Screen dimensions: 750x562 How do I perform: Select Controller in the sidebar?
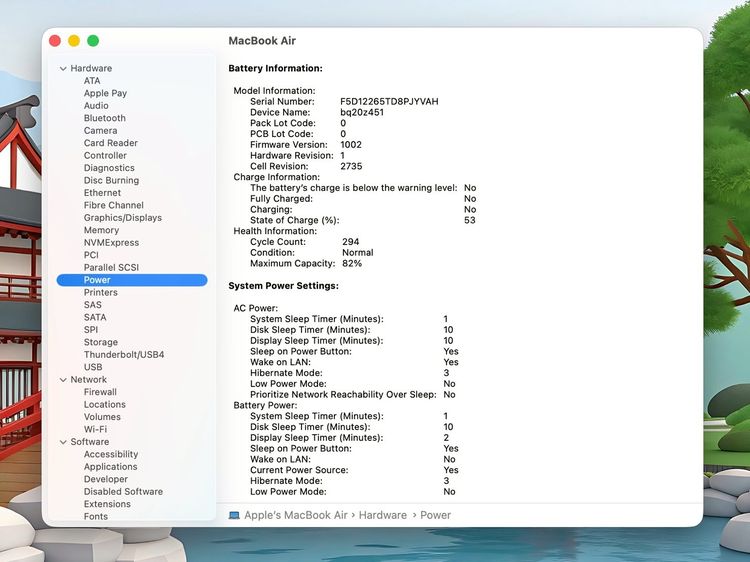[x=105, y=155]
